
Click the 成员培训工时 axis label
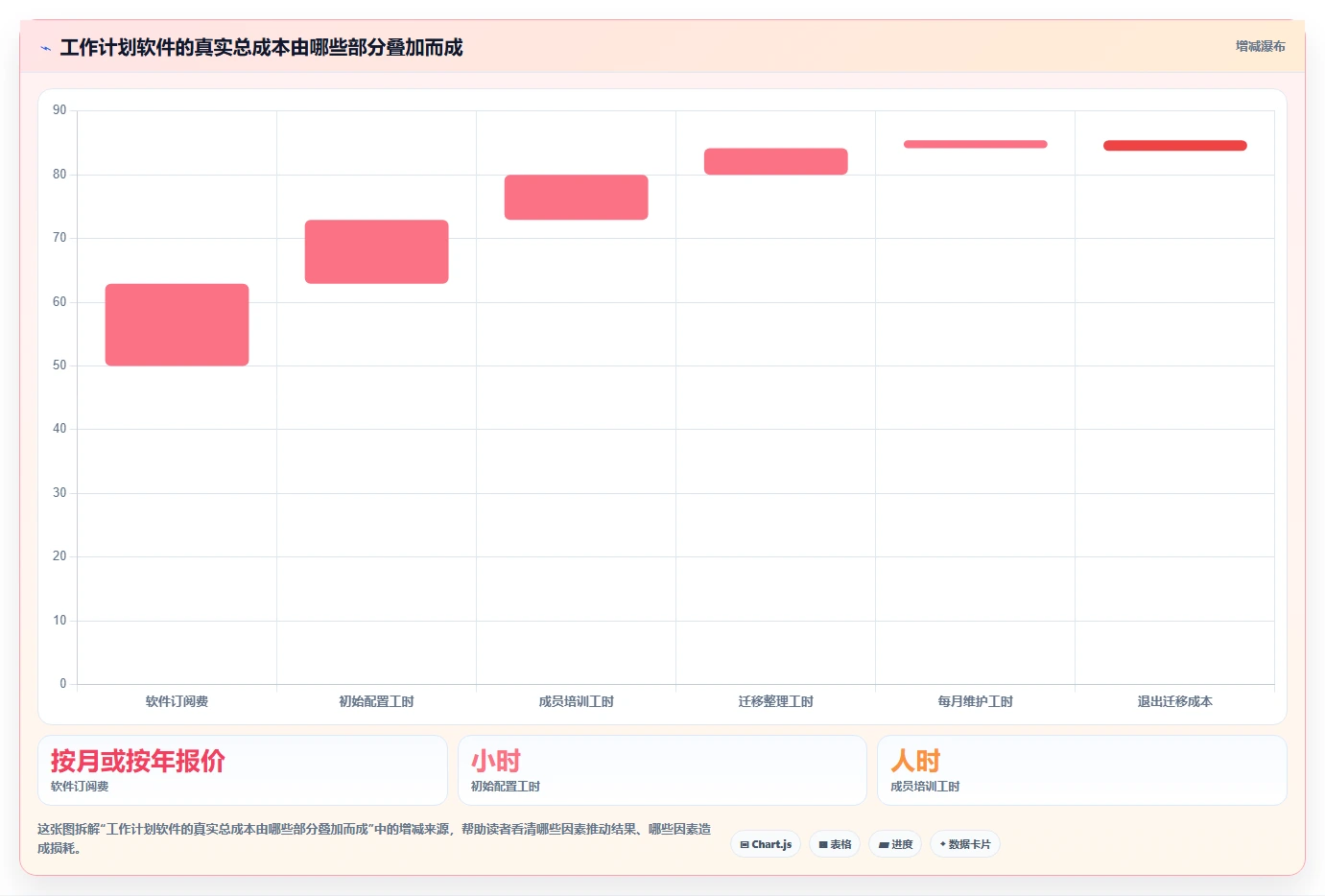coord(577,701)
